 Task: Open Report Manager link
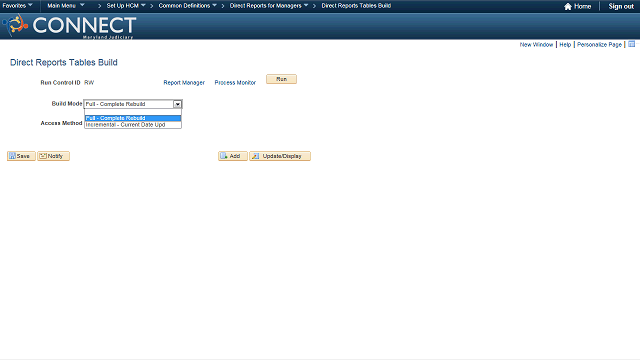(x=184, y=82)
